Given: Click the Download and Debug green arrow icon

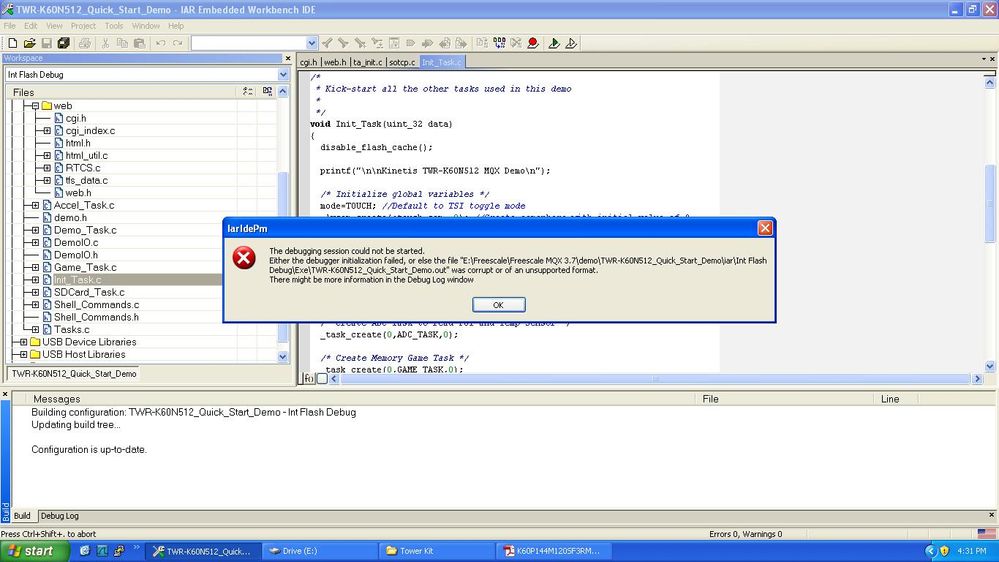Looking at the screenshot, I should [x=554, y=43].
